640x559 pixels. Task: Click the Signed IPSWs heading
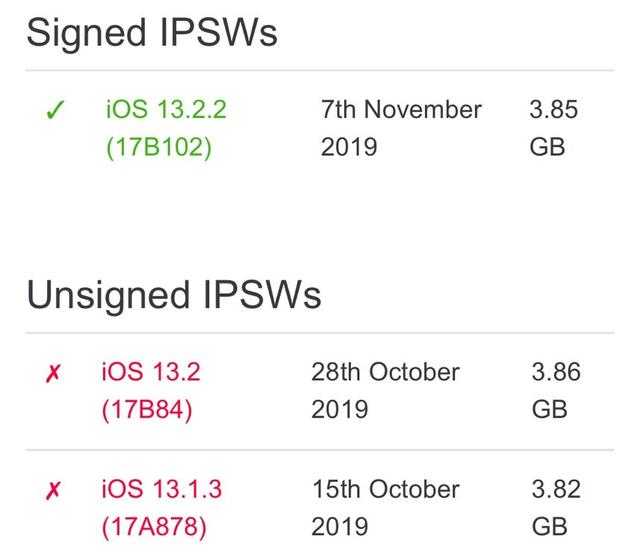tap(152, 33)
